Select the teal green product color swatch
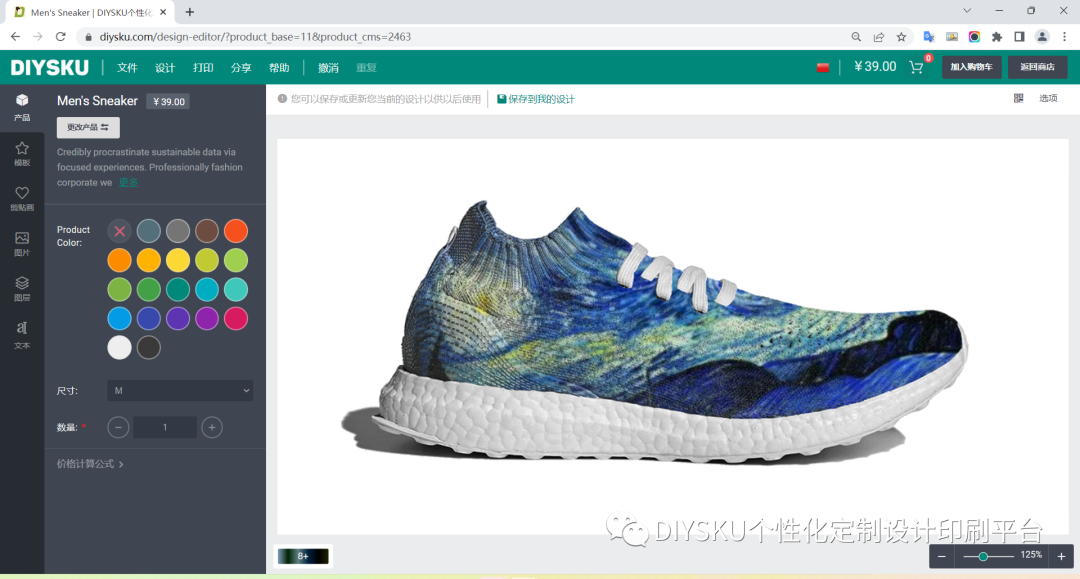This screenshot has width=1080, height=579. coord(178,290)
